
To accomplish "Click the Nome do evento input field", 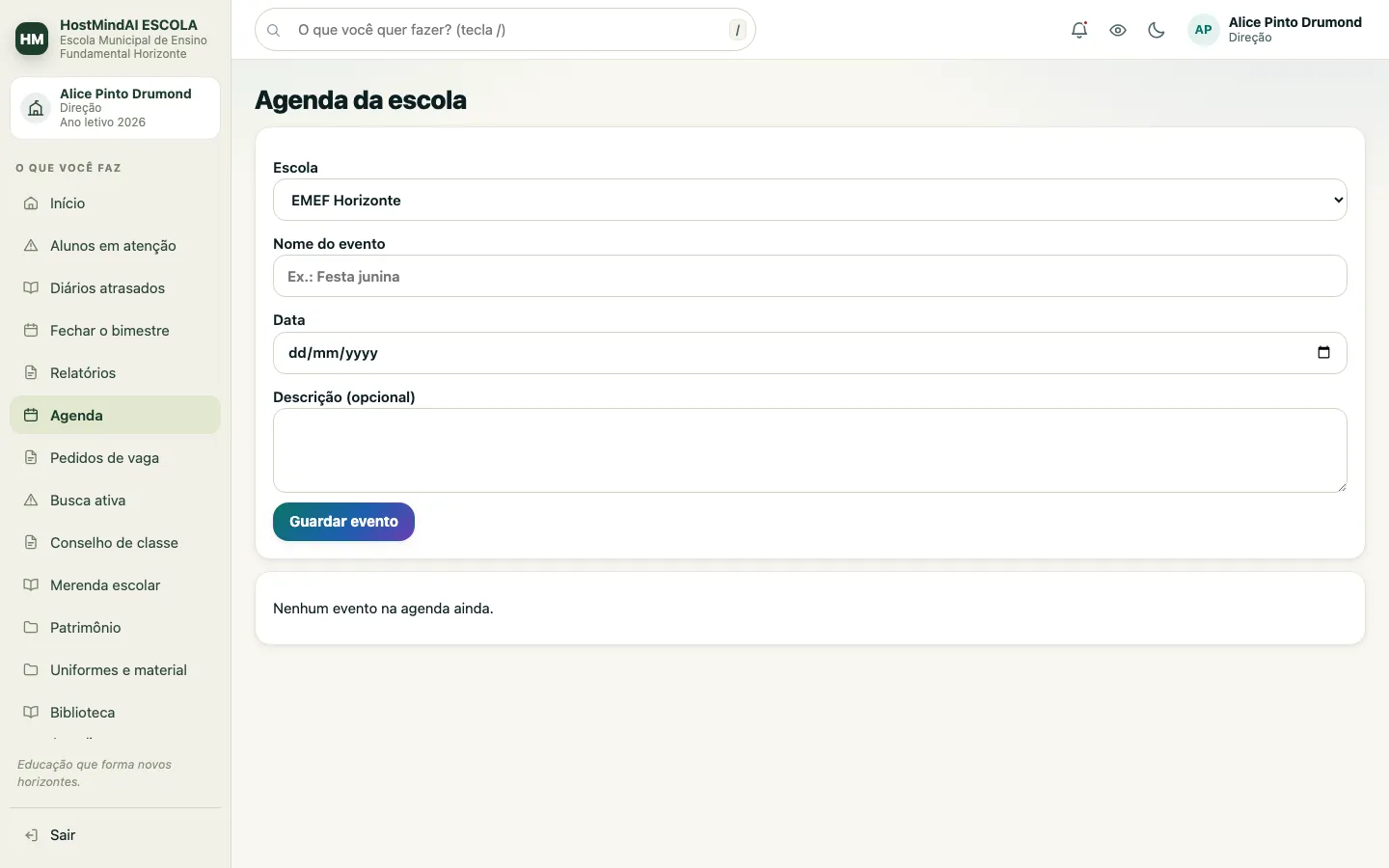I will pyautogui.click(x=810, y=277).
